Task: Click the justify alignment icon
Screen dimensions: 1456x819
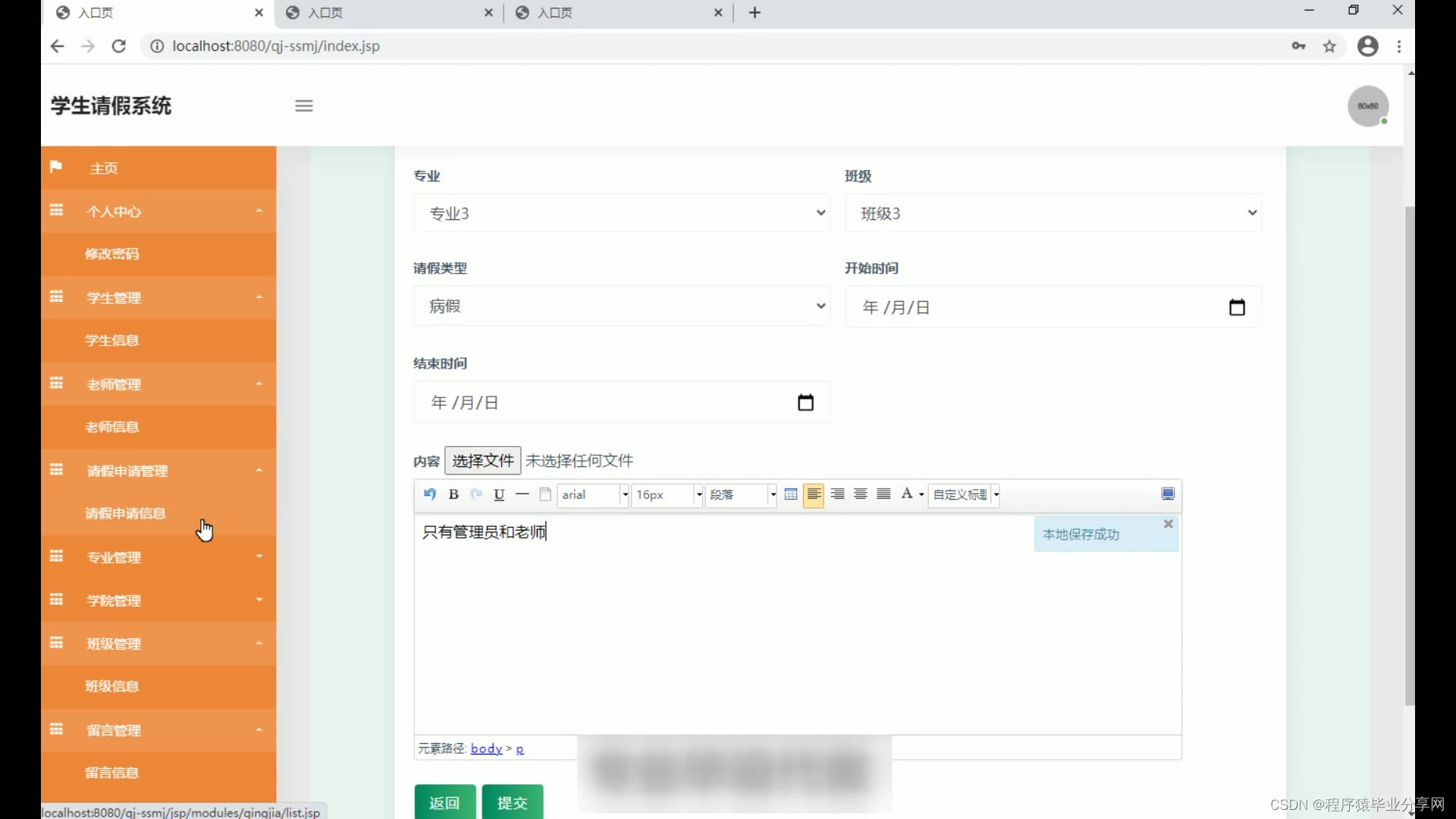Action: (x=883, y=494)
